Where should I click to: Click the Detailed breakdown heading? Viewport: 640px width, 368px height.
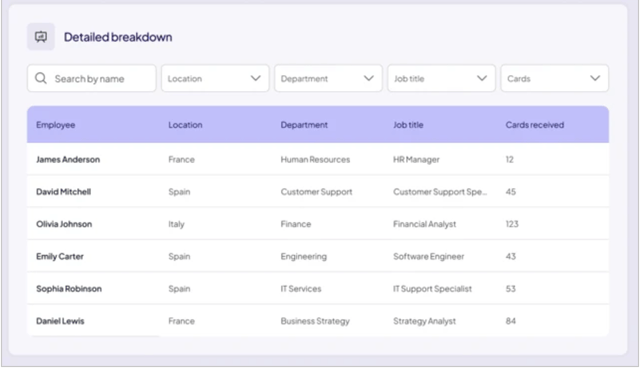pyautogui.click(x=118, y=37)
